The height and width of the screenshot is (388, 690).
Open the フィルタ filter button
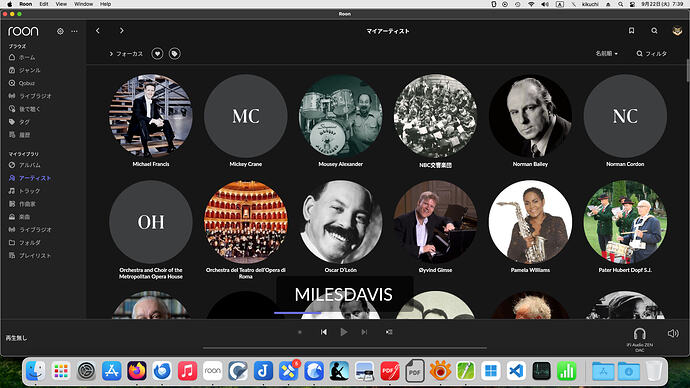click(x=652, y=54)
